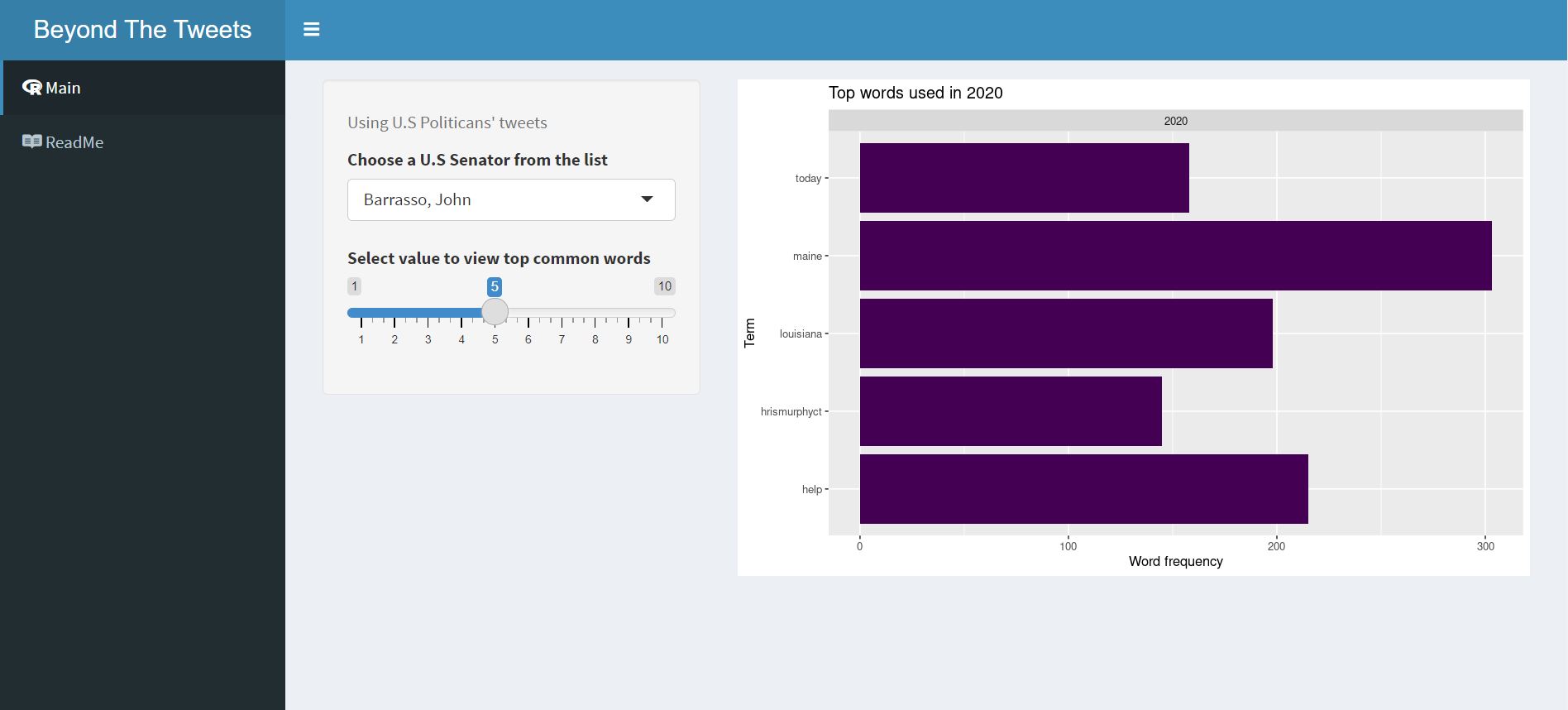Click the slider minimum label 1
This screenshot has width=1568, height=710.
pyautogui.click(x=354, y=286)
